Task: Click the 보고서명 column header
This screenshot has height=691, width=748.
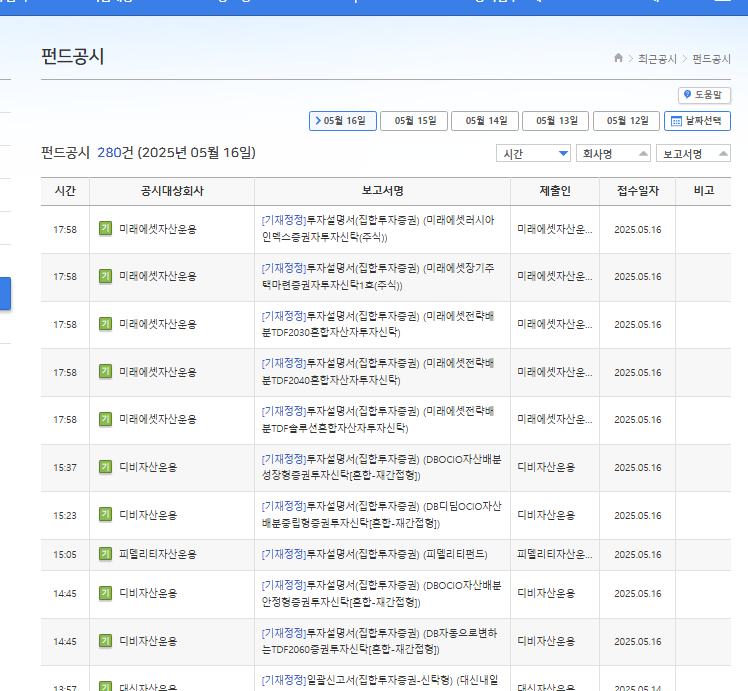Action: [x=383, y=191]
